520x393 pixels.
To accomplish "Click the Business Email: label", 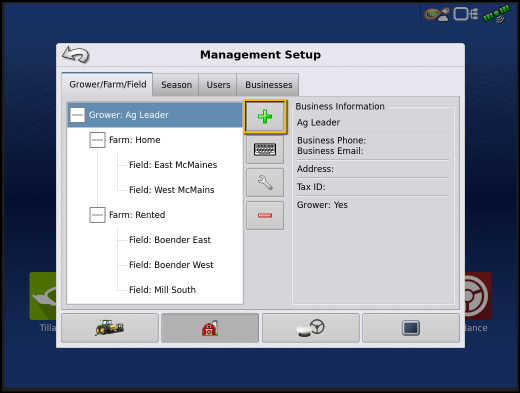I will [x=330, y=151].
